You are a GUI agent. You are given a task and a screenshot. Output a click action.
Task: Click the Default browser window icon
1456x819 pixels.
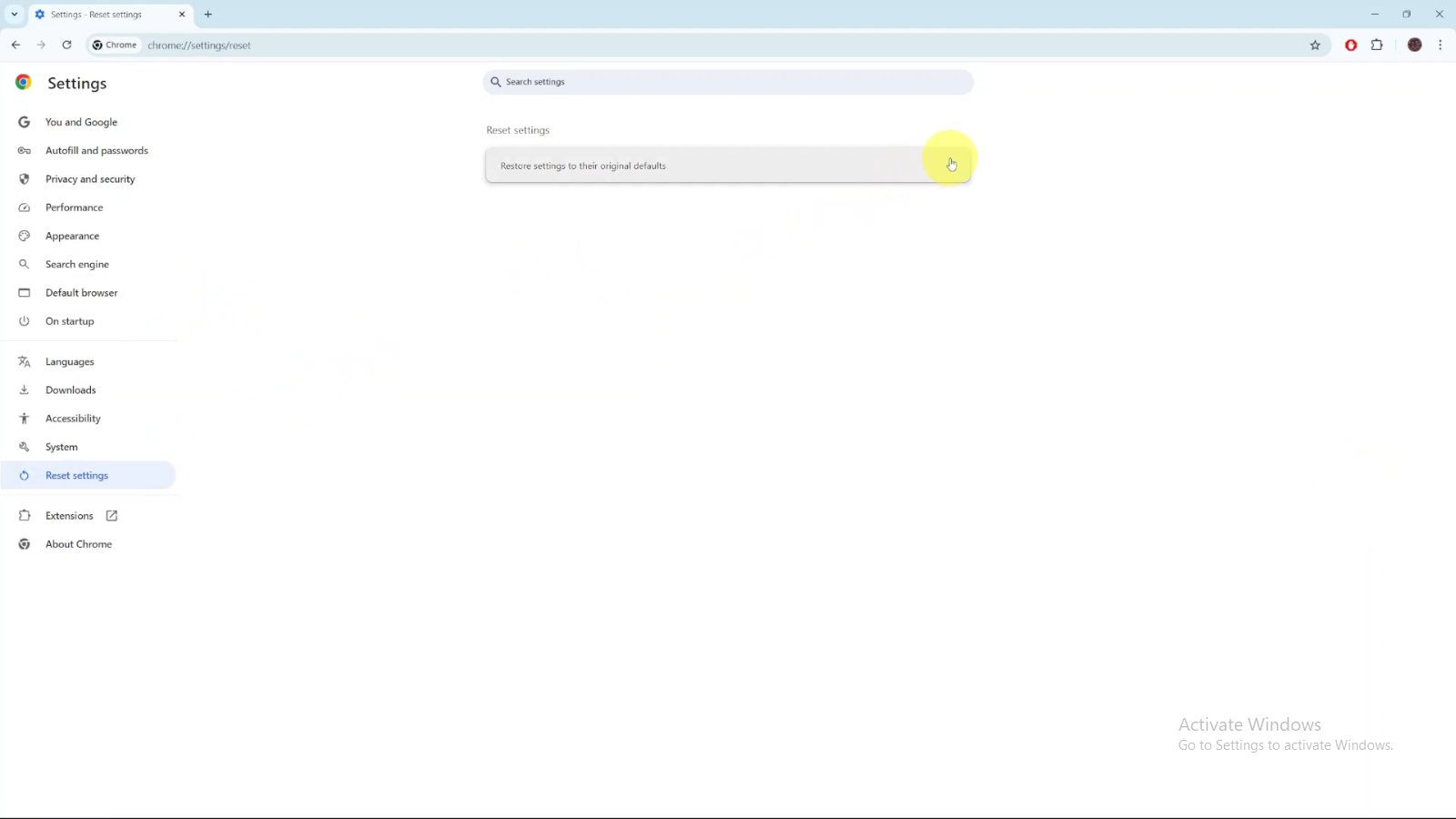[x=25, y=293]
